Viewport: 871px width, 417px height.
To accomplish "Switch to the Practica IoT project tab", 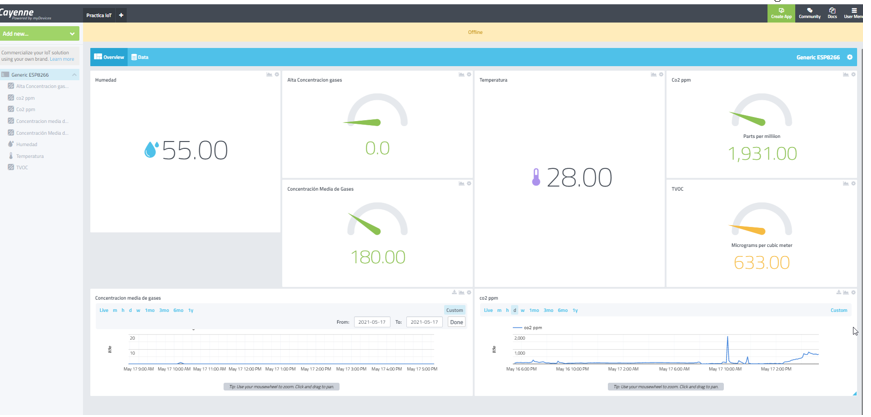I will coord(98,16).
